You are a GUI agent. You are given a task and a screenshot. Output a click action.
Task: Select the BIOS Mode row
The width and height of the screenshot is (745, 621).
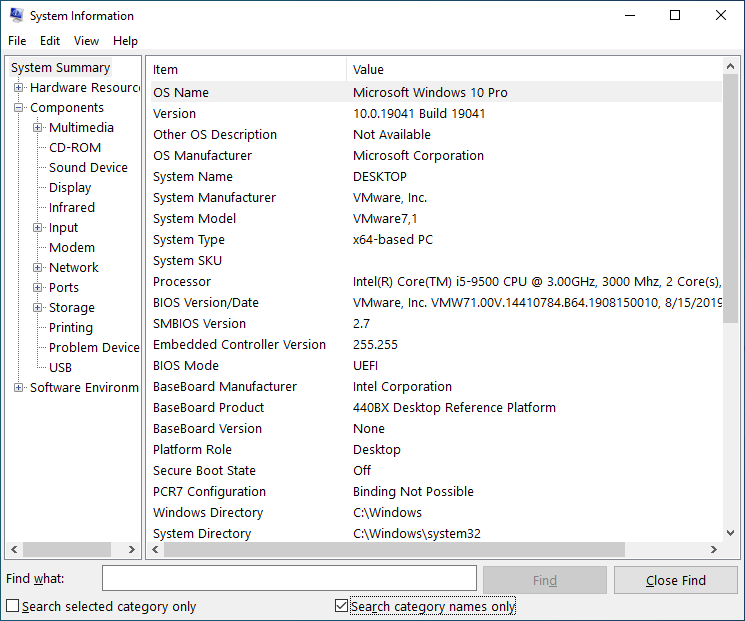coord(436,365)
